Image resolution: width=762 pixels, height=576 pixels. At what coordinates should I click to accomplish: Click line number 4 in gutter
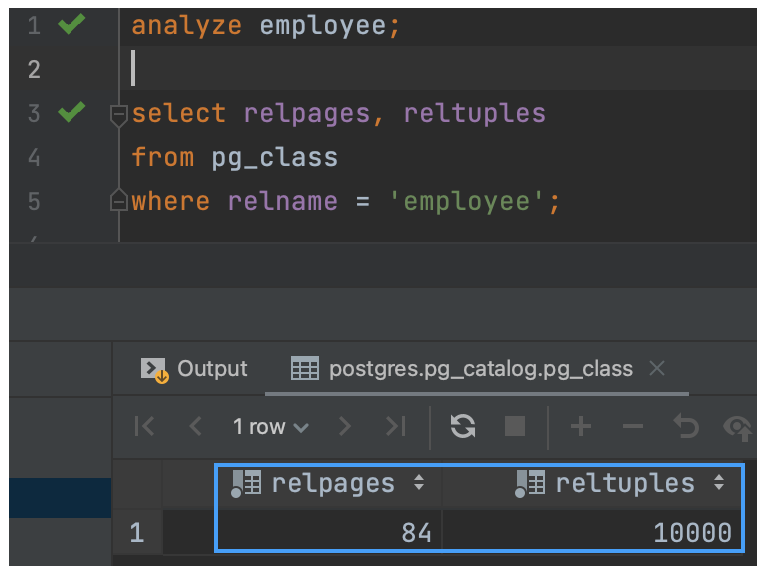[34, 157]
